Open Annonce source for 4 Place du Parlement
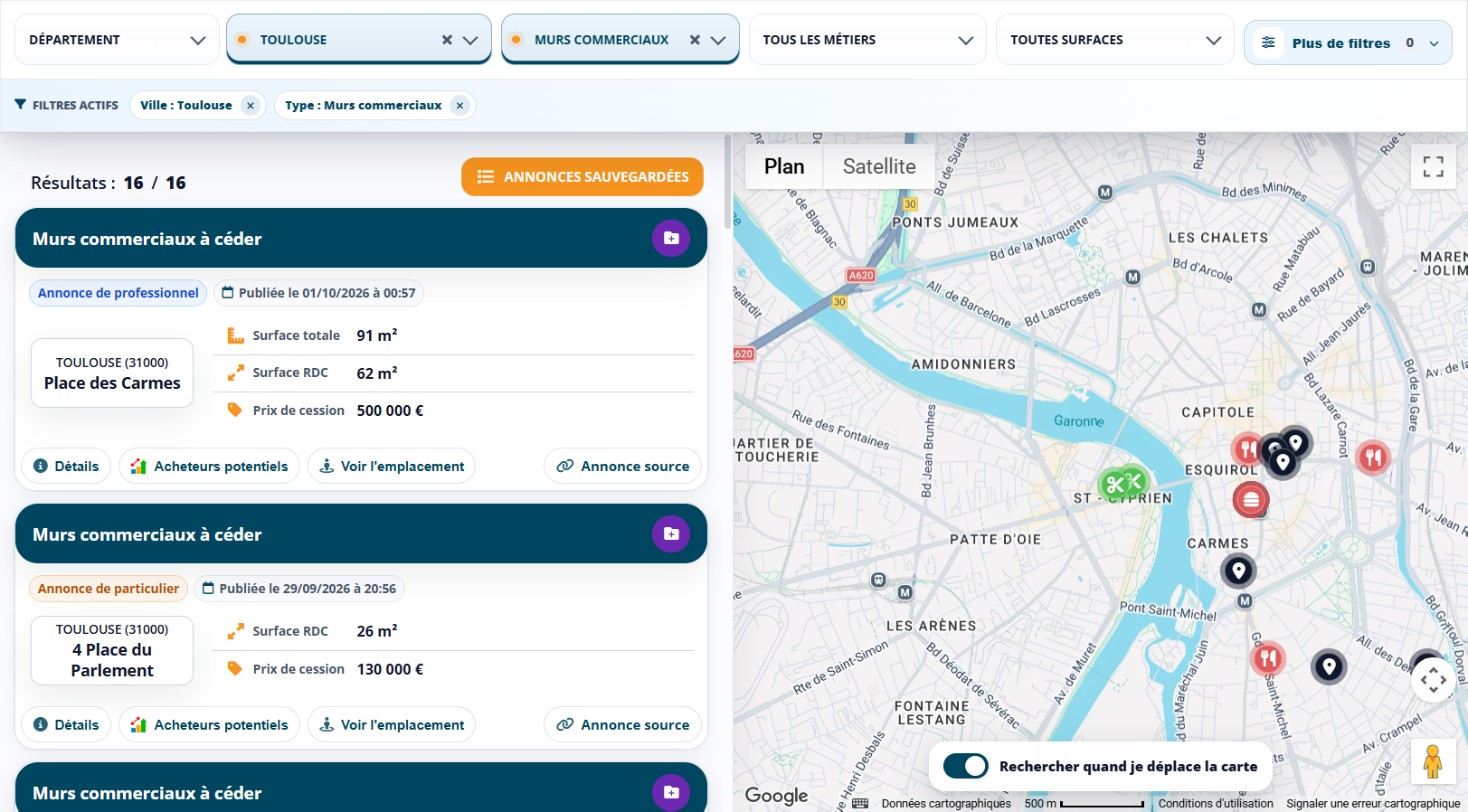This screenshot has height=812, width=1468. (x=623, y=725)
